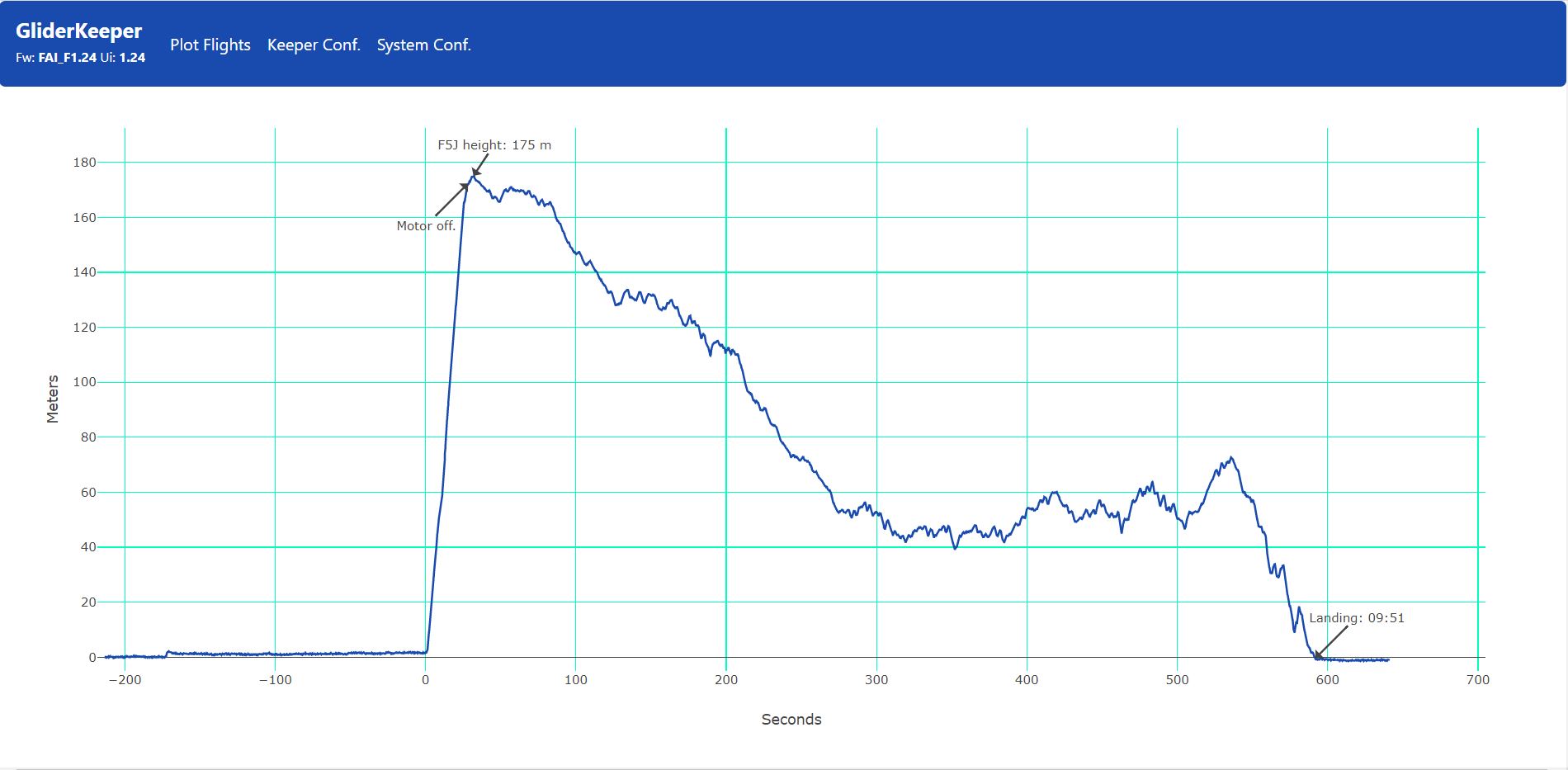The width and height of the screenshot is (1568, 770).
Task: Click the GliderKeeper brand title
Action: (x=79, y=31)
